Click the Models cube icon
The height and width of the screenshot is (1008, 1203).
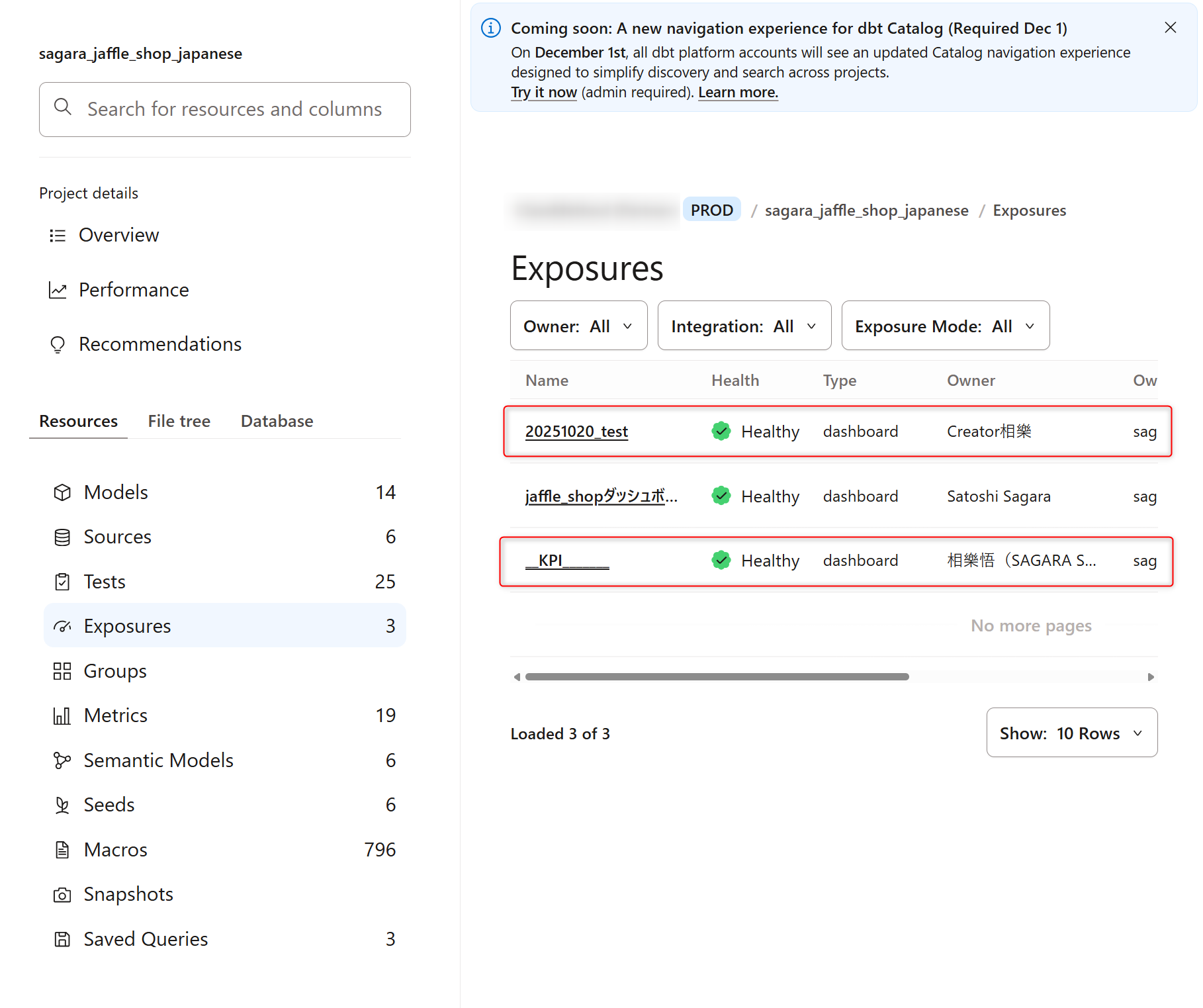pos(62,492)
